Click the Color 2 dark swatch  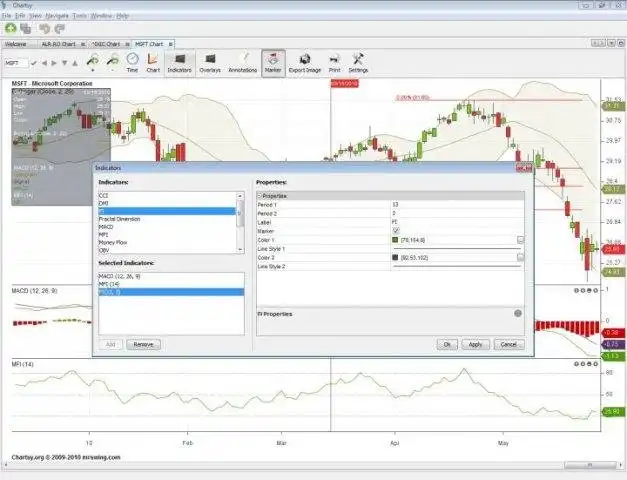click(395, 258)
